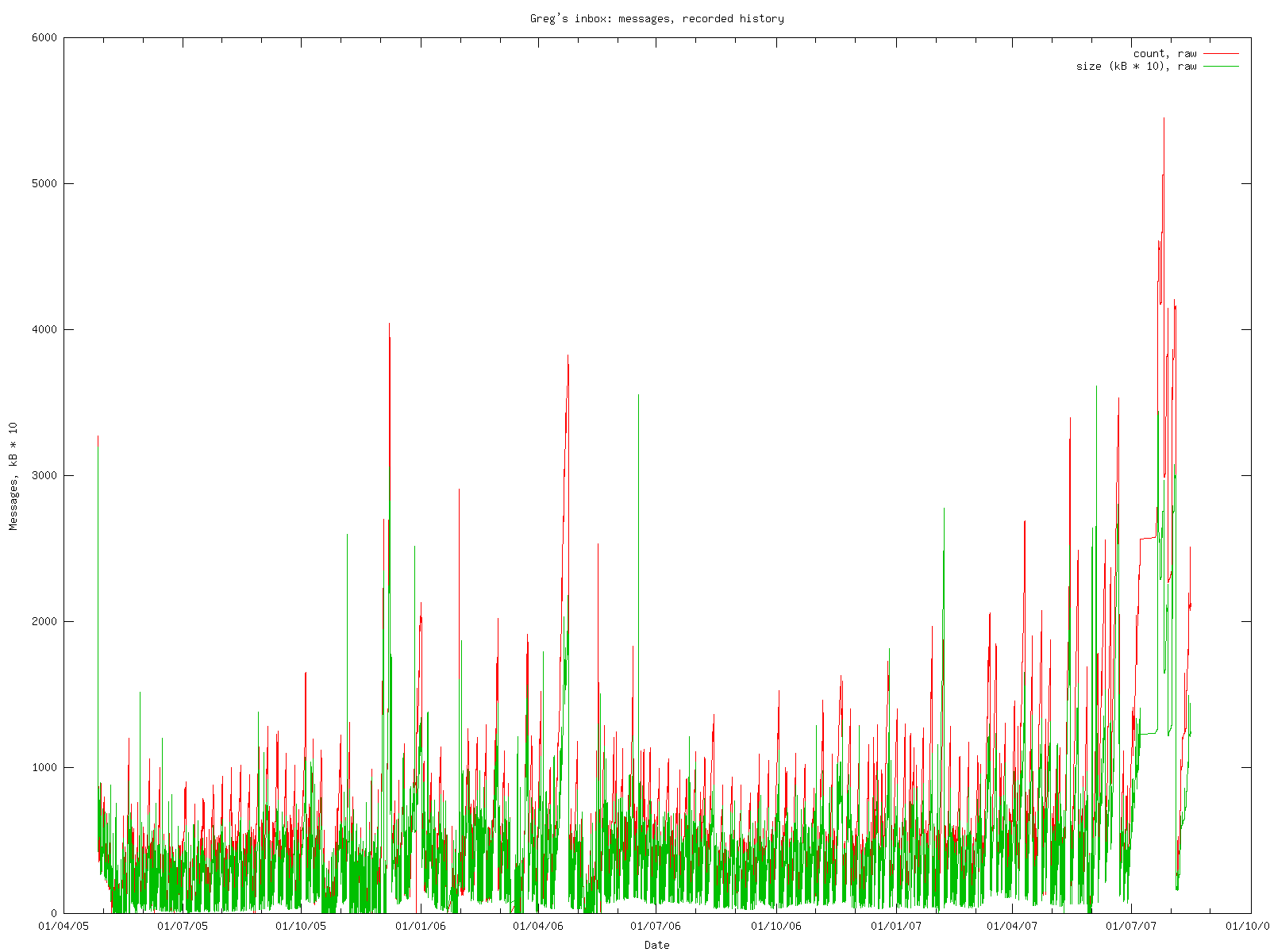The width and height of the screenshot is (1270, 952).
Task: Click the y-axis value 6000
Action: (44, 37)
